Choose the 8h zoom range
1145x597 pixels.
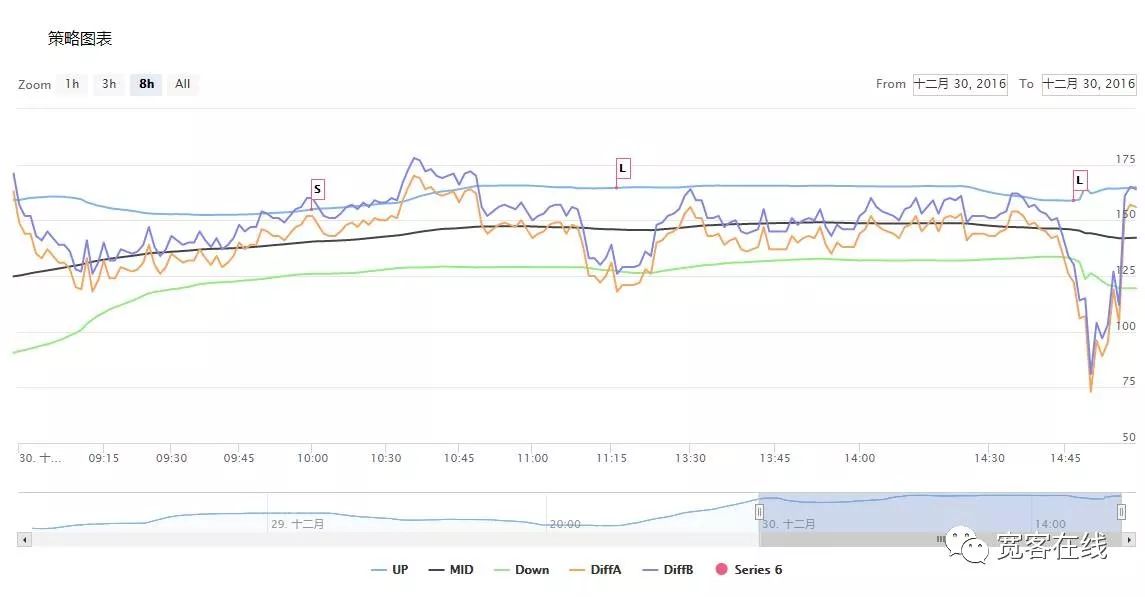pyautogui.click(x=146, y=84)
